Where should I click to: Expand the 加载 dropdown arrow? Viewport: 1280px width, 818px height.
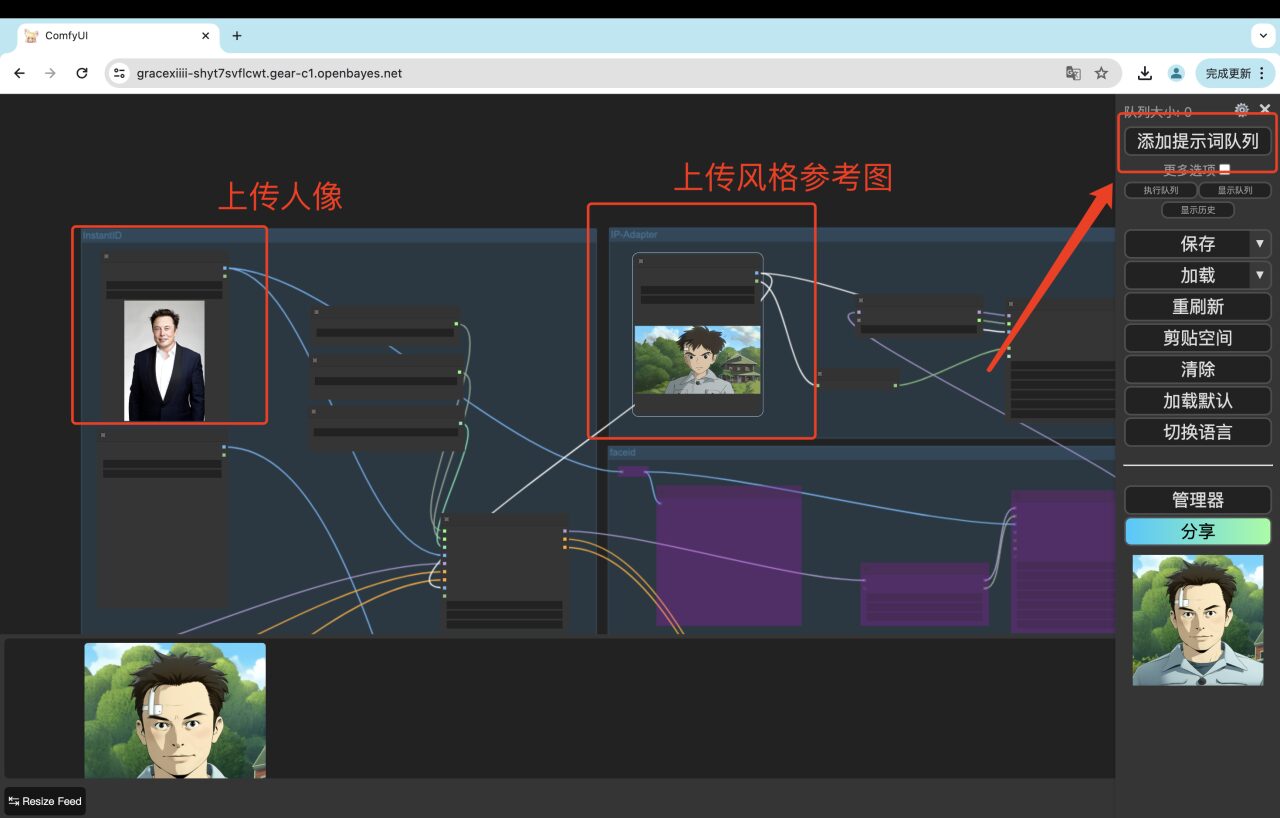1260,275
